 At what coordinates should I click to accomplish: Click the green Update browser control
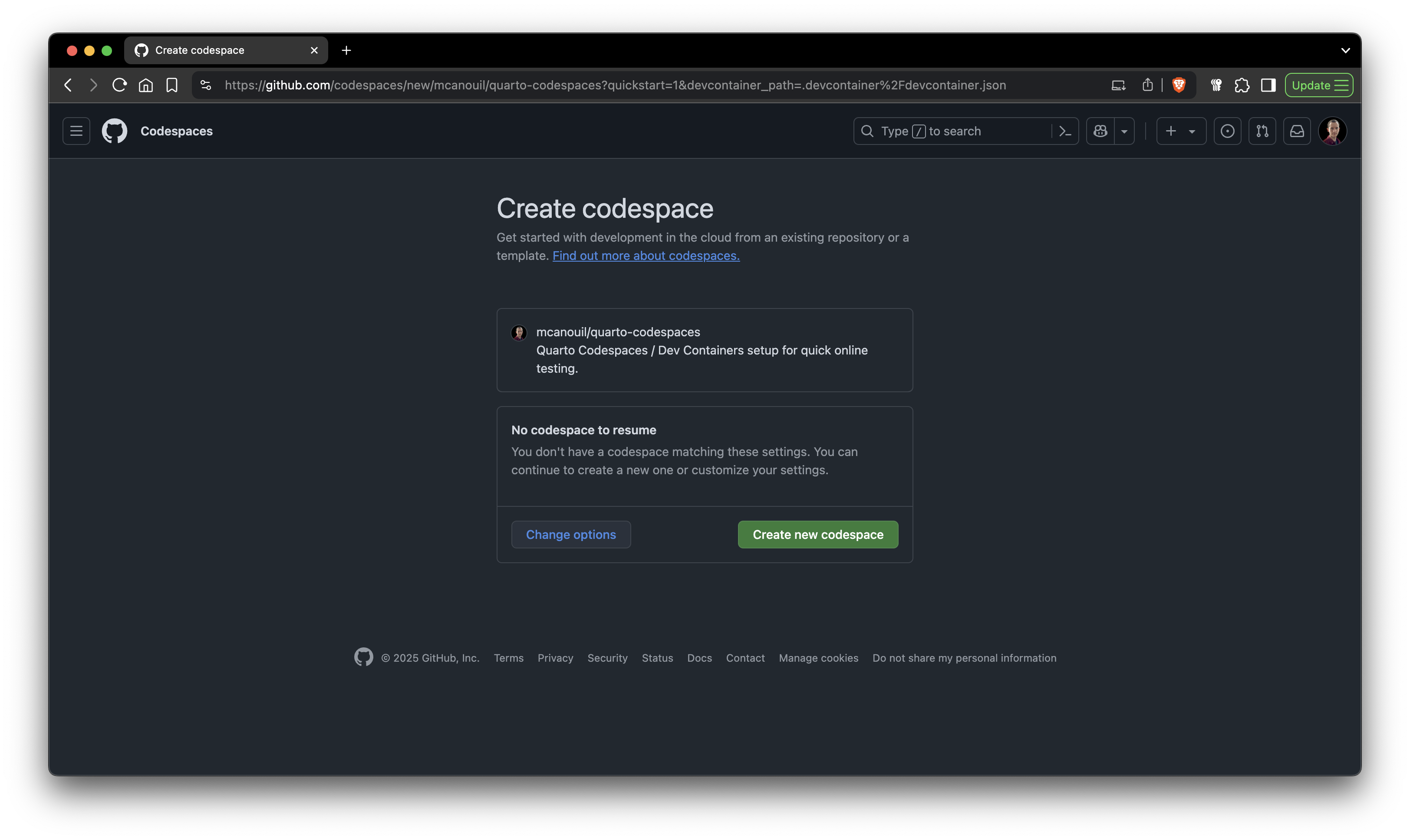click(1318, 85)
